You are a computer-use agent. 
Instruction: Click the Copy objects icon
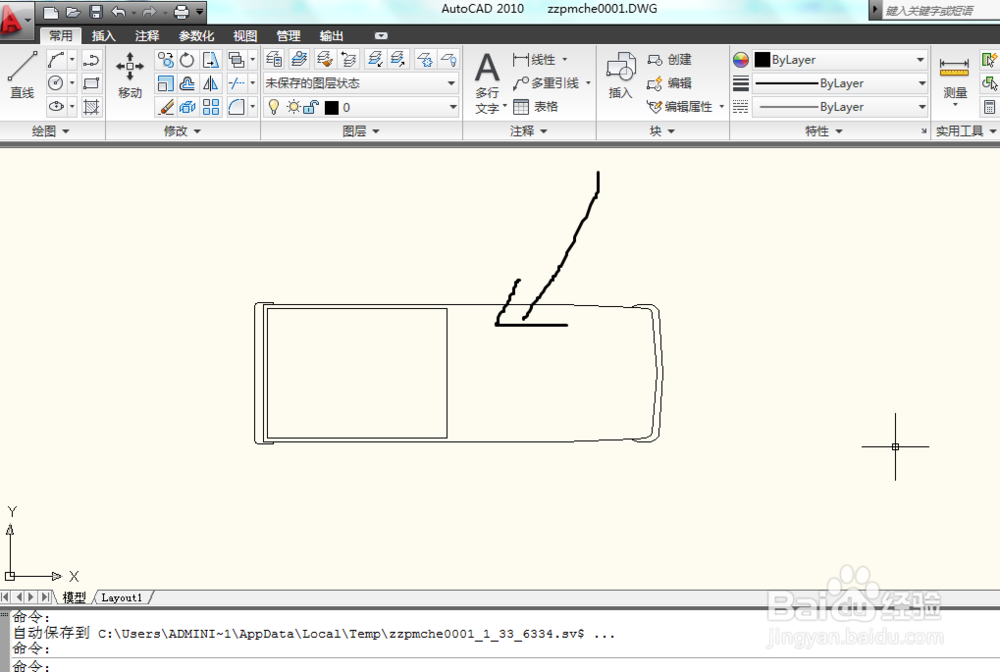point(165,60)
